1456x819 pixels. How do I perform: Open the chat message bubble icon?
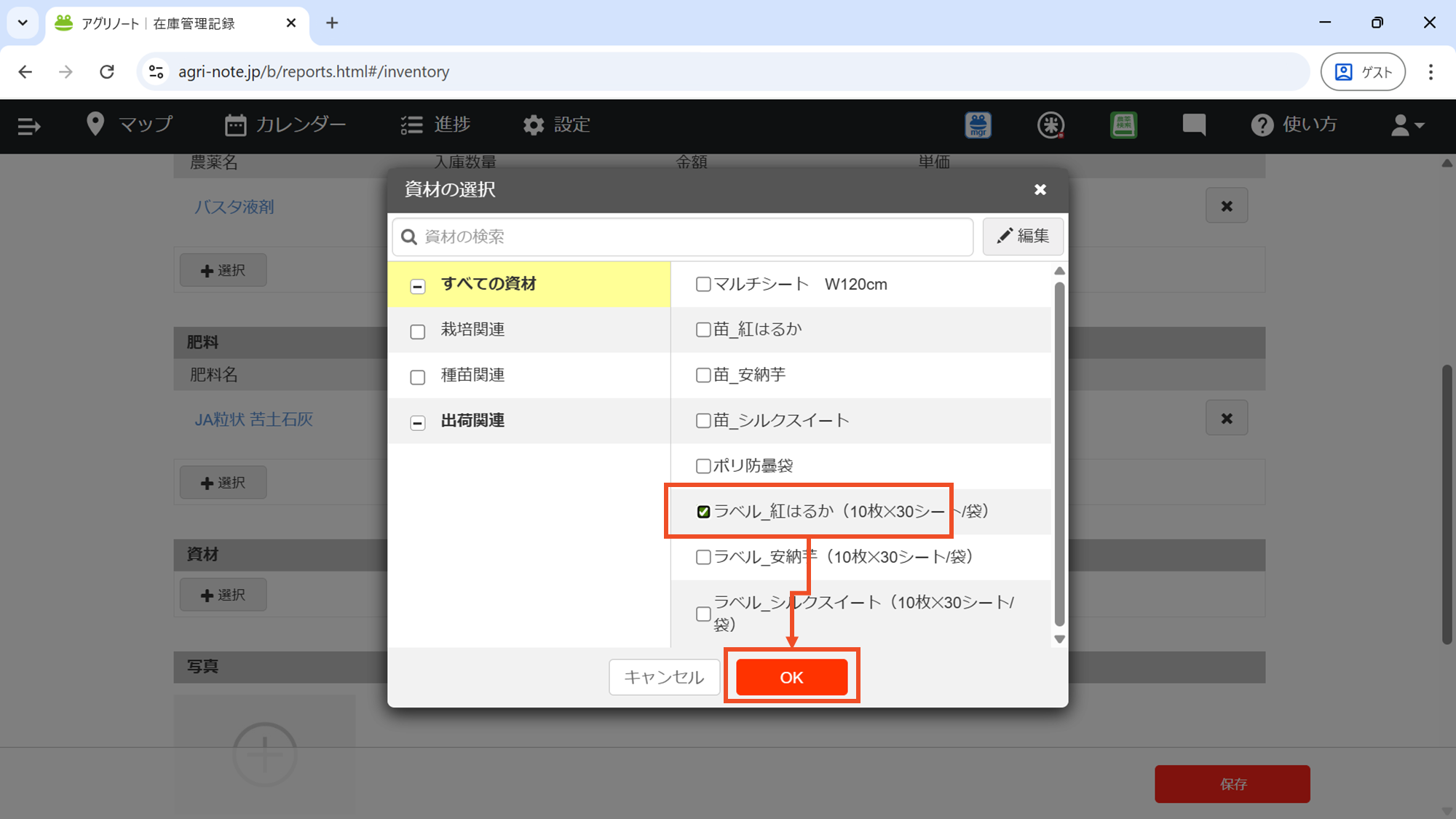click(x=1194, y=125)
